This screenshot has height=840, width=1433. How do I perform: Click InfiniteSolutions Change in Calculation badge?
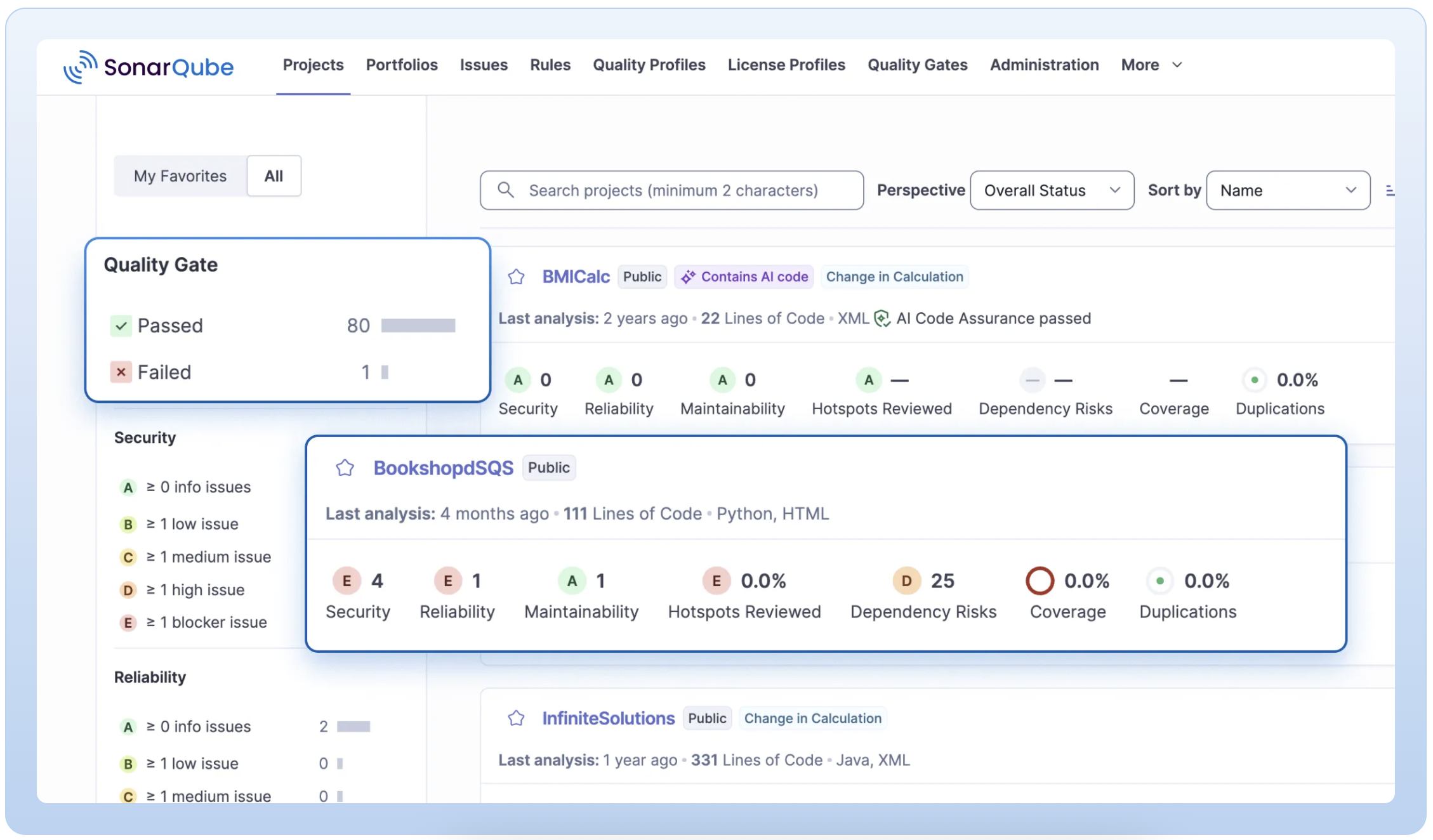(813, 718)
